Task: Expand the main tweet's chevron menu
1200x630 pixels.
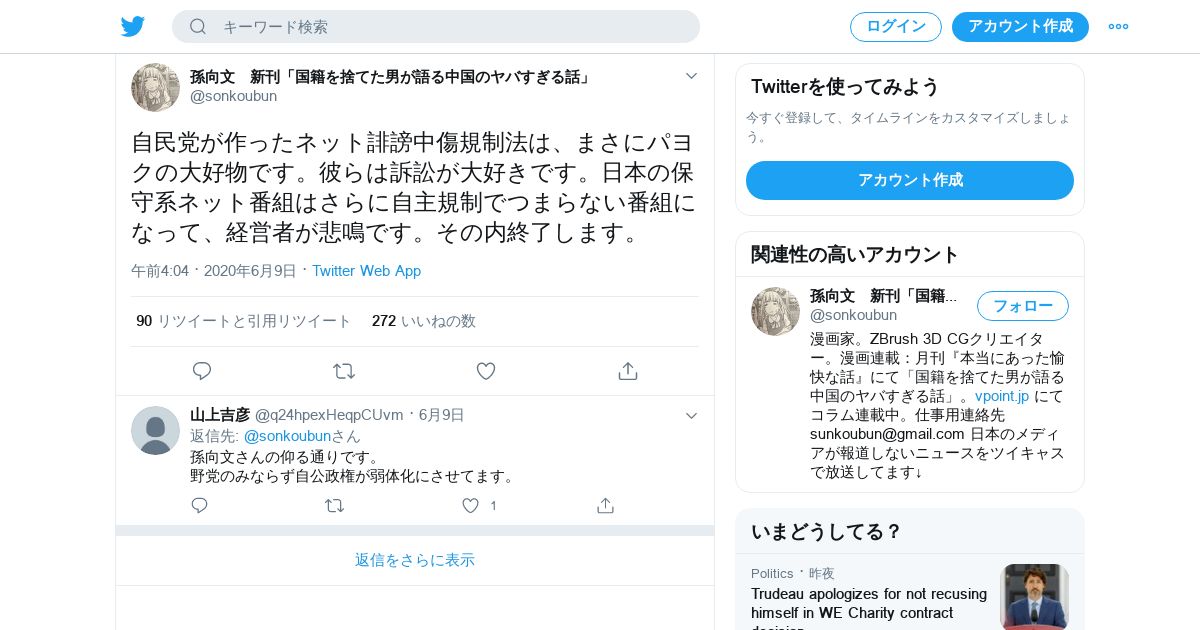Action: (691, 76)
